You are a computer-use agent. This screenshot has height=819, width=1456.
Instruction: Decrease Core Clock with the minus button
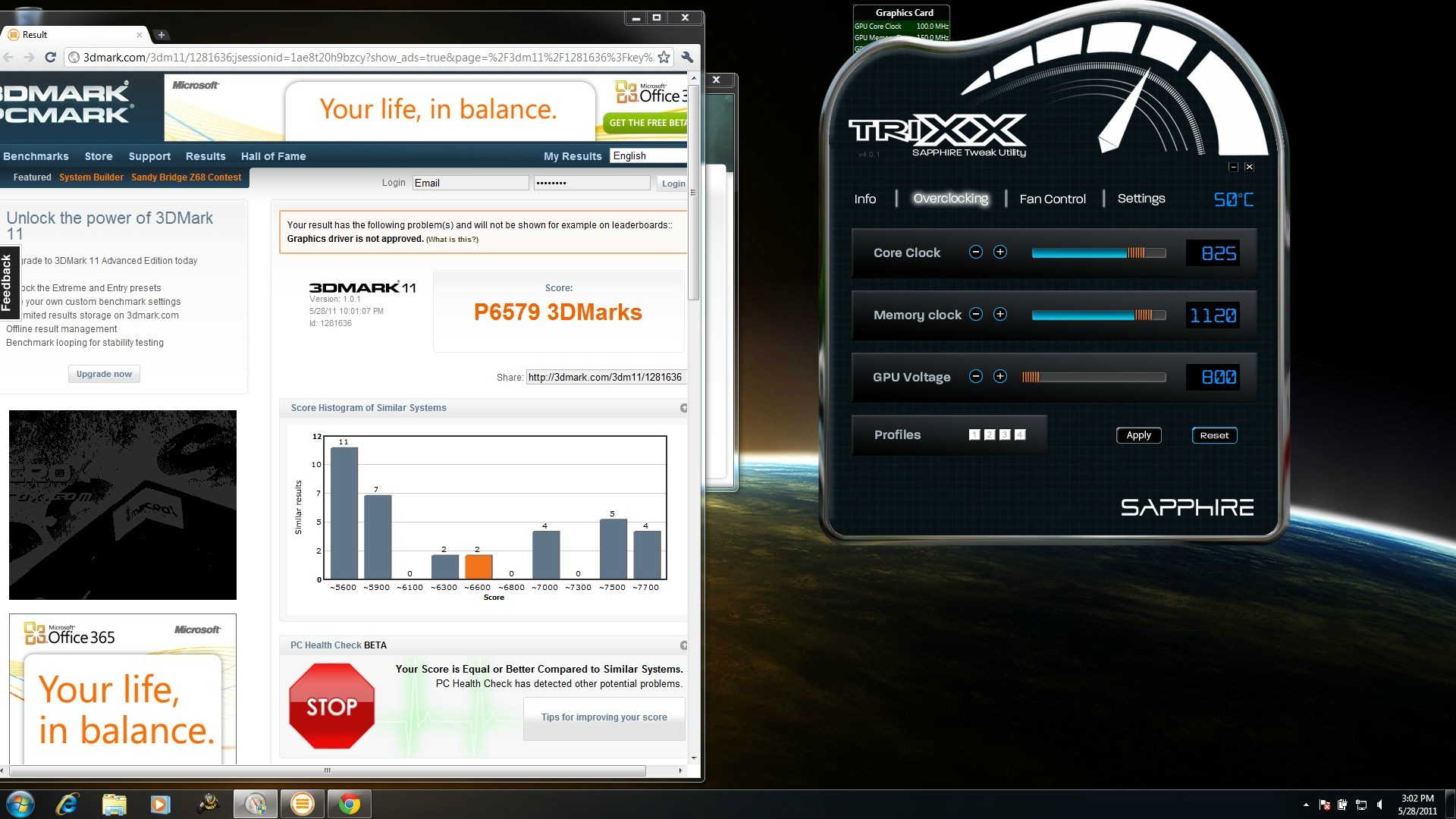976,253
